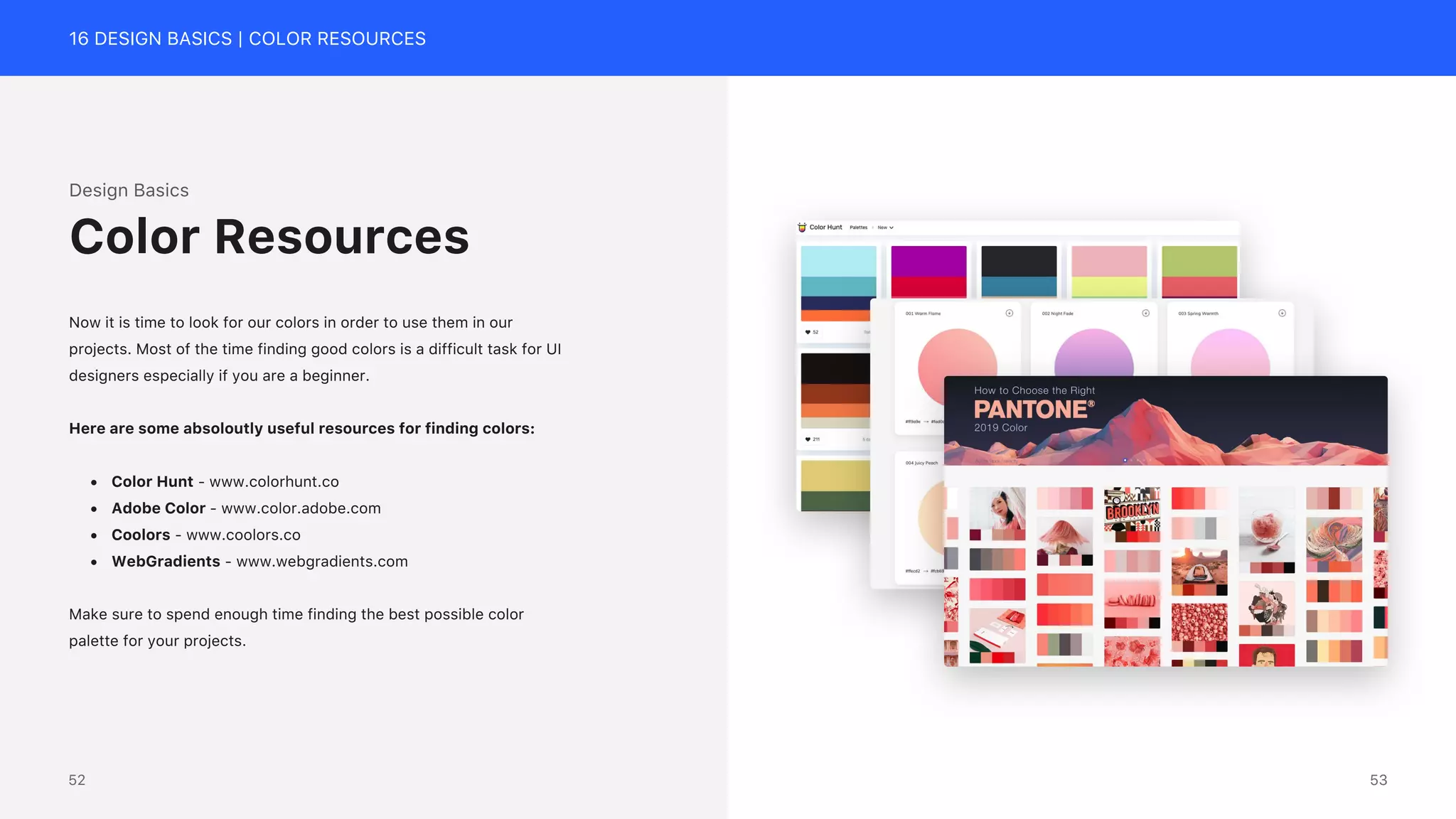
Task: Click the PANTONE banner heading
Action: point(1034,409)
